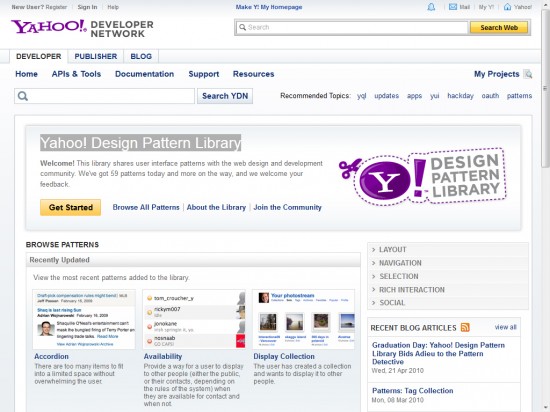Open Graduation Day blog article
Screen dimensions: 550x412
(x=438, y=353)
